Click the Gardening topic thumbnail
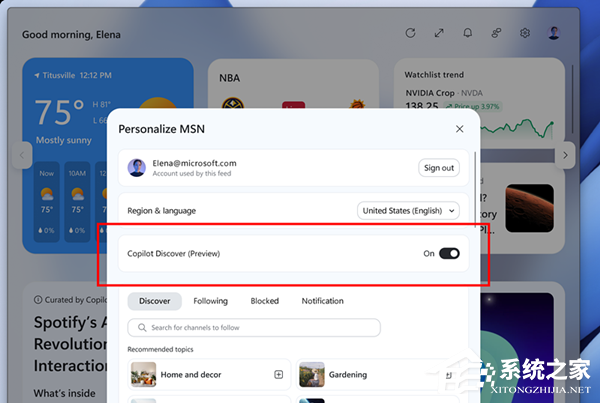Screen dimensions: 600x403 (x=312, y=375)
